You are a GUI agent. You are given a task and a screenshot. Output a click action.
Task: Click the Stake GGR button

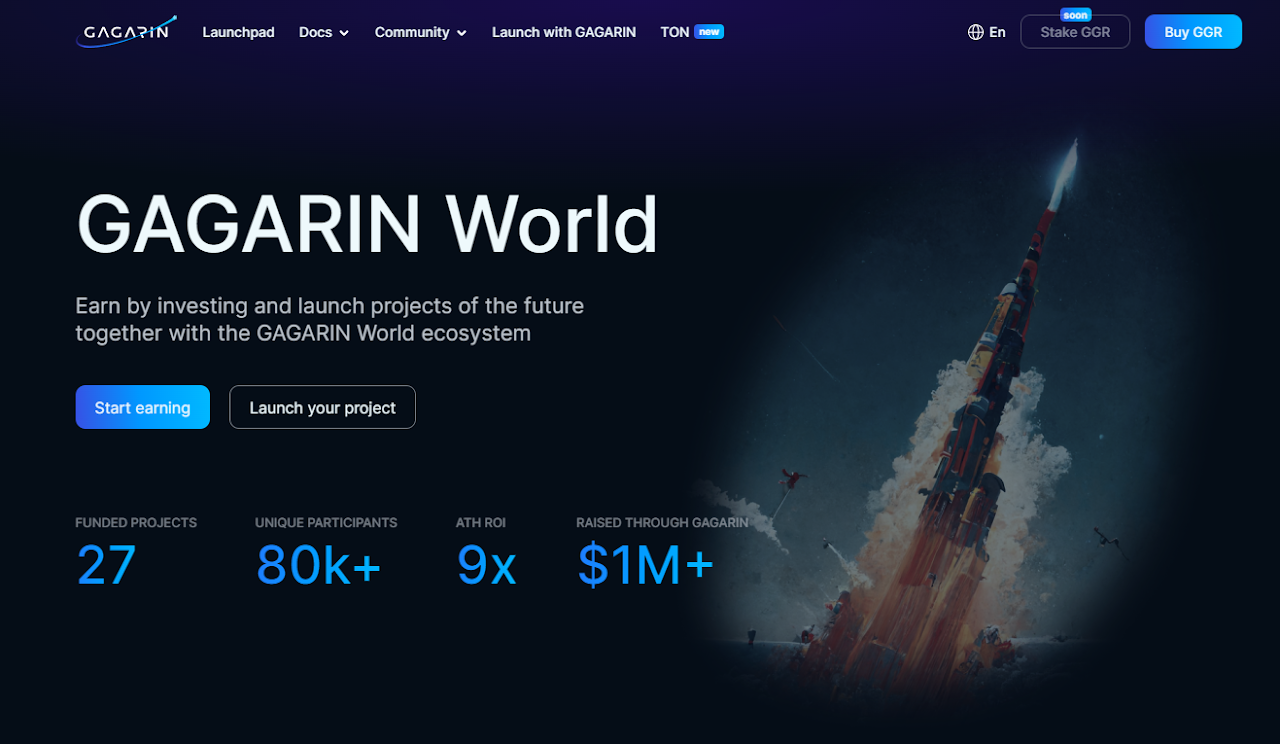point(1075,32)
